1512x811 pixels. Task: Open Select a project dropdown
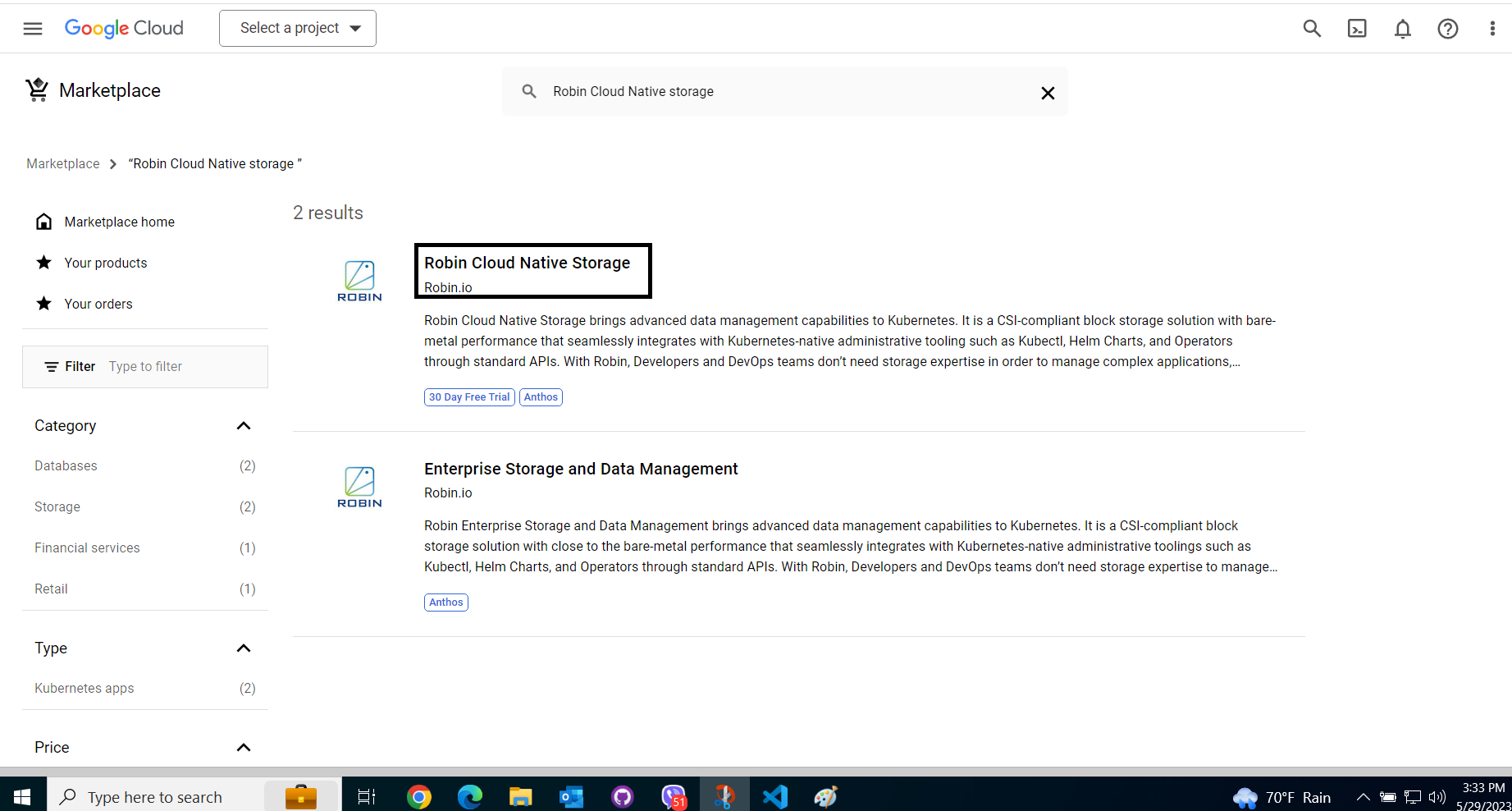[x=298, y=29]
